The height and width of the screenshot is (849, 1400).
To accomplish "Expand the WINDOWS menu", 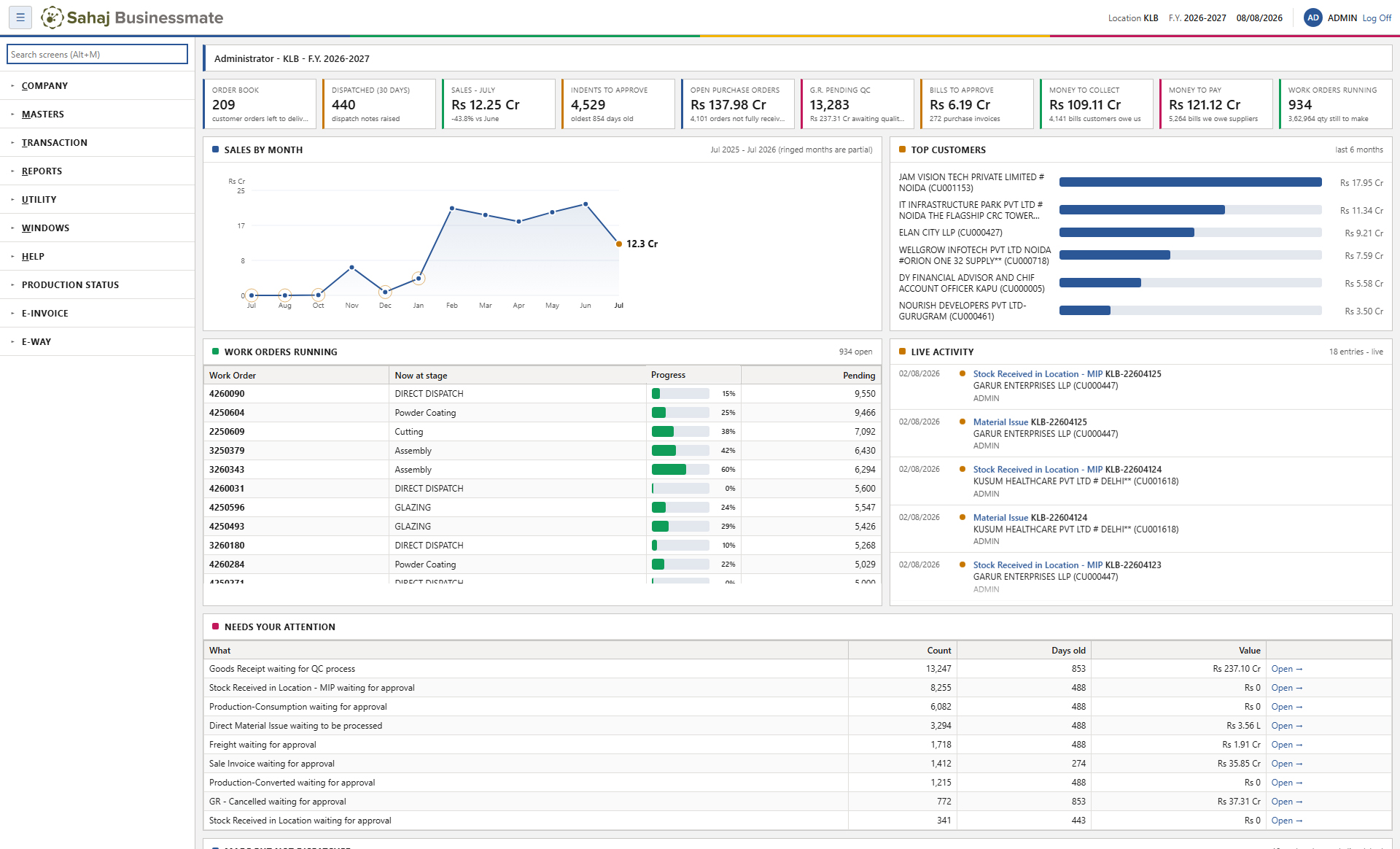I will point(97,228).
